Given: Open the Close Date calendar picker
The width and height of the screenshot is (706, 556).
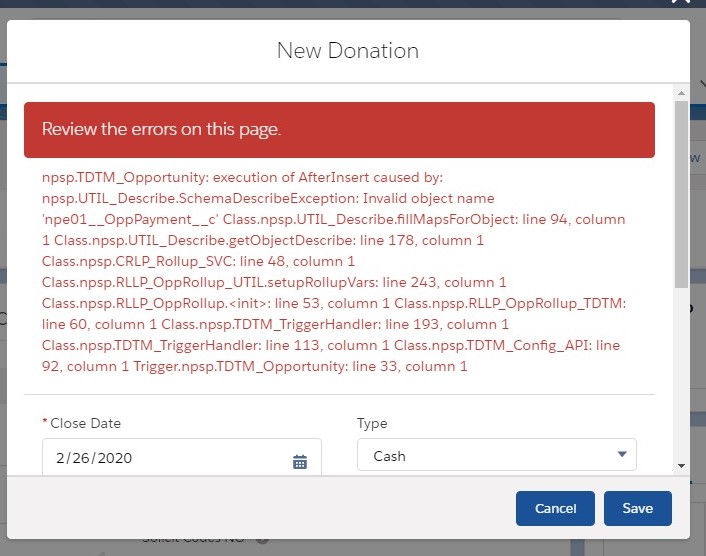Looking at the screenshot, I should click(300, 461).
